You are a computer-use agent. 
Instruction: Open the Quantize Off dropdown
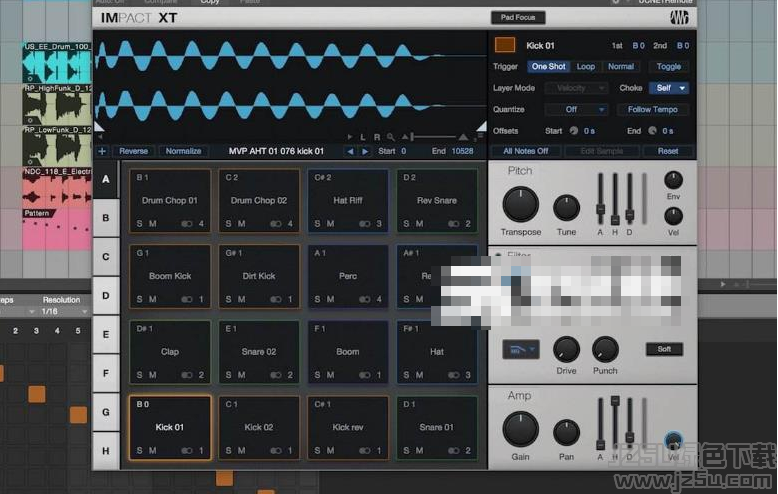[x=577, y=109]
